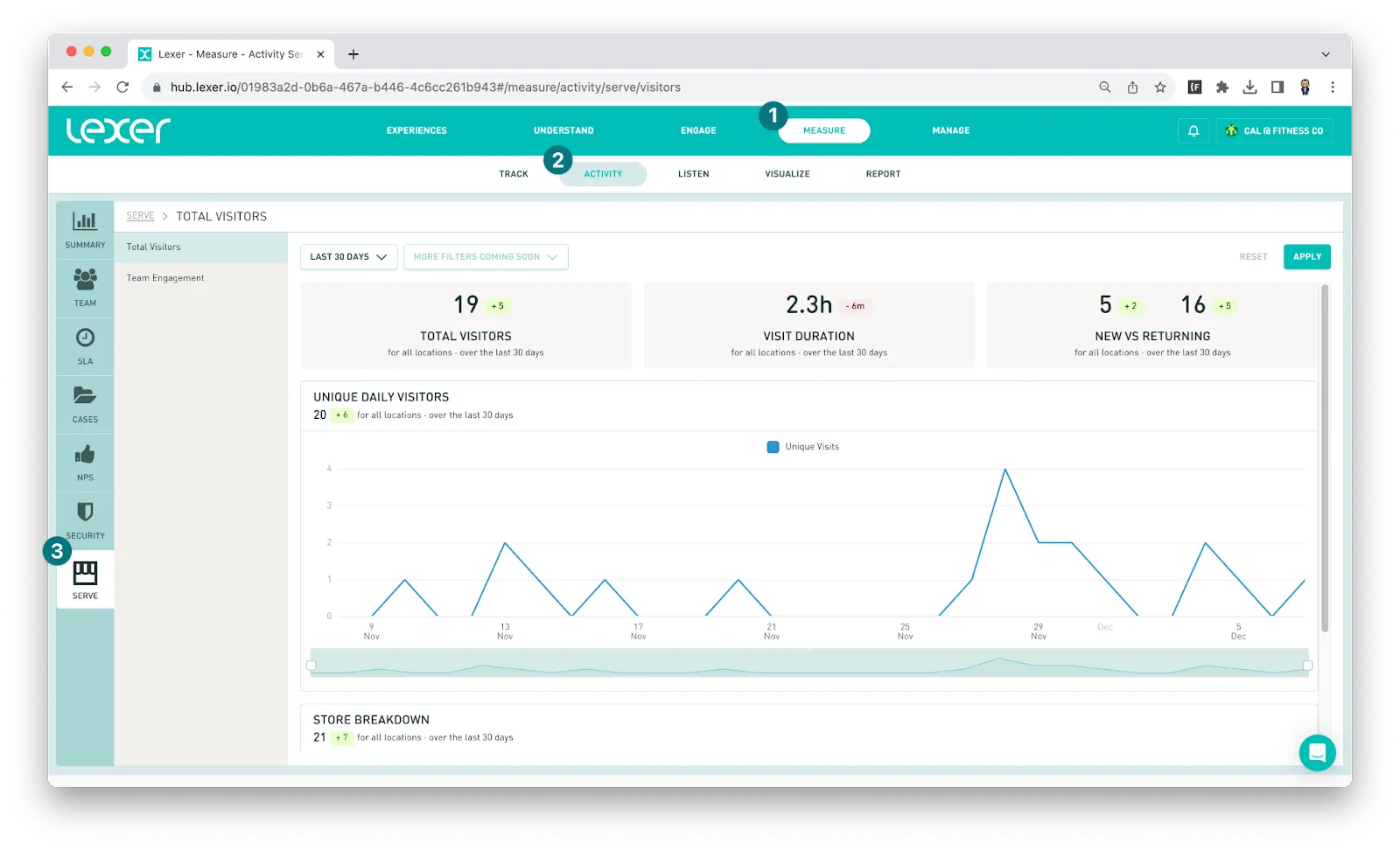Switch to the Visualize tab
The height and width of the screenshot is (851, 1400).
point(787,174)
